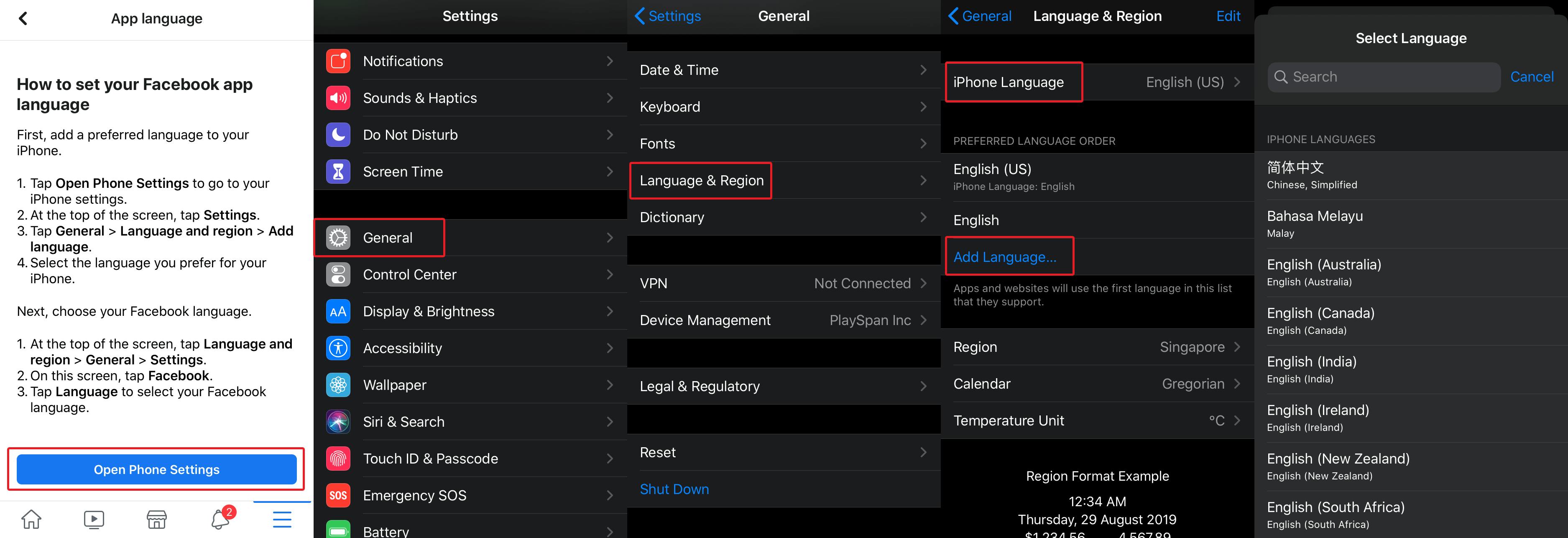Go back to General from Language & Region
The height and width of the screenshot is (538, 1568).
(x=979, y=16)
